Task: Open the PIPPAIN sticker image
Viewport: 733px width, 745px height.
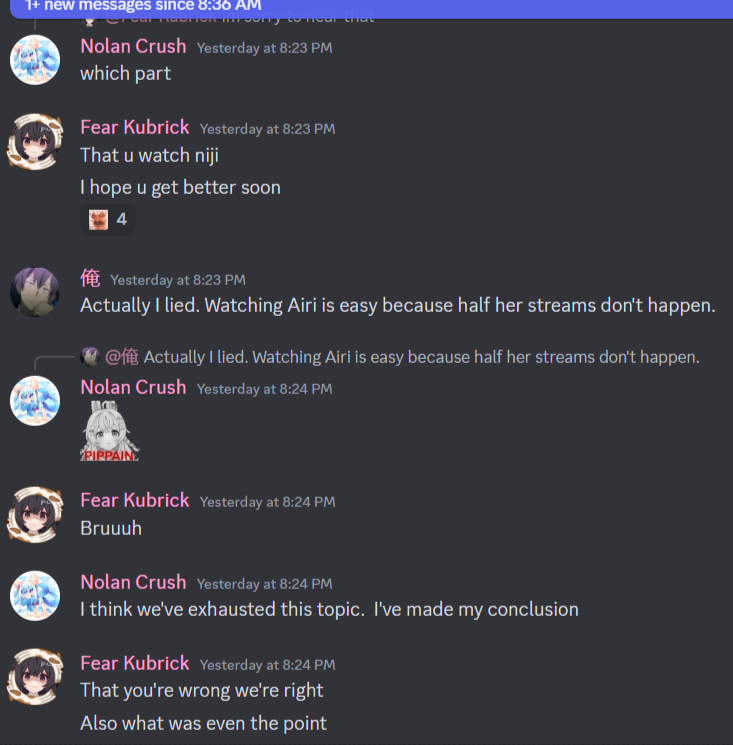Action: coord(110,431)
